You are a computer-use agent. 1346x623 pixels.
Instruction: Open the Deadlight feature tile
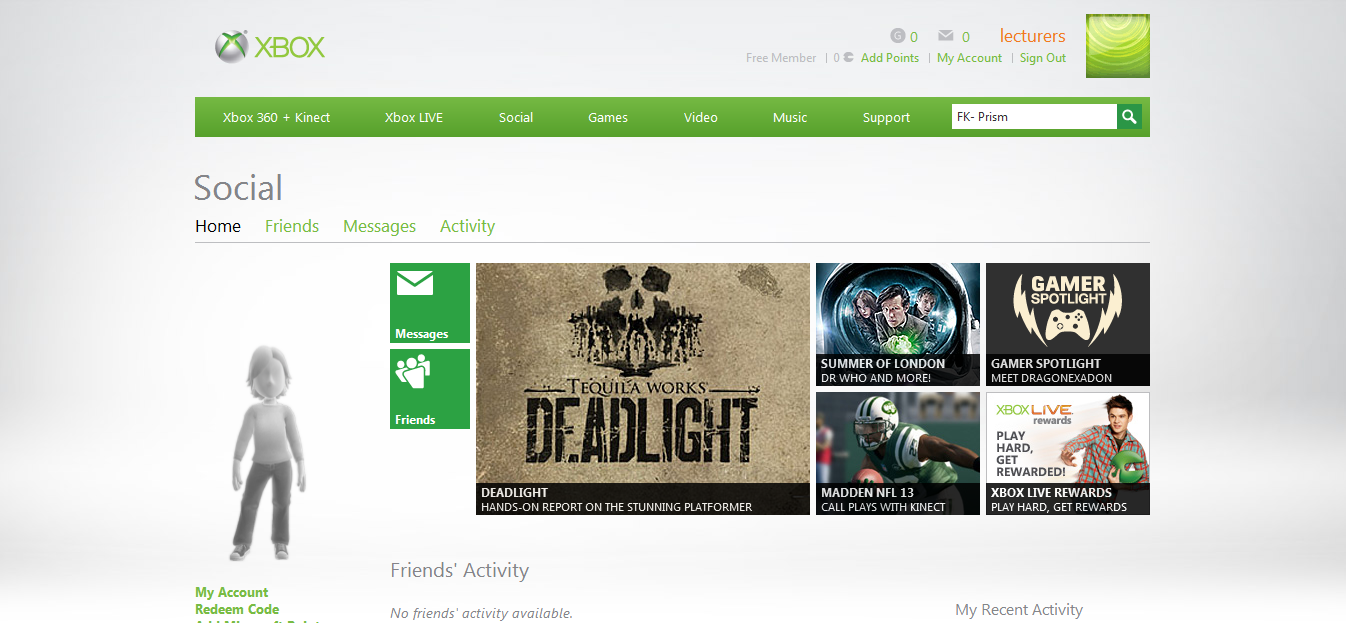[x=643, y=389]
